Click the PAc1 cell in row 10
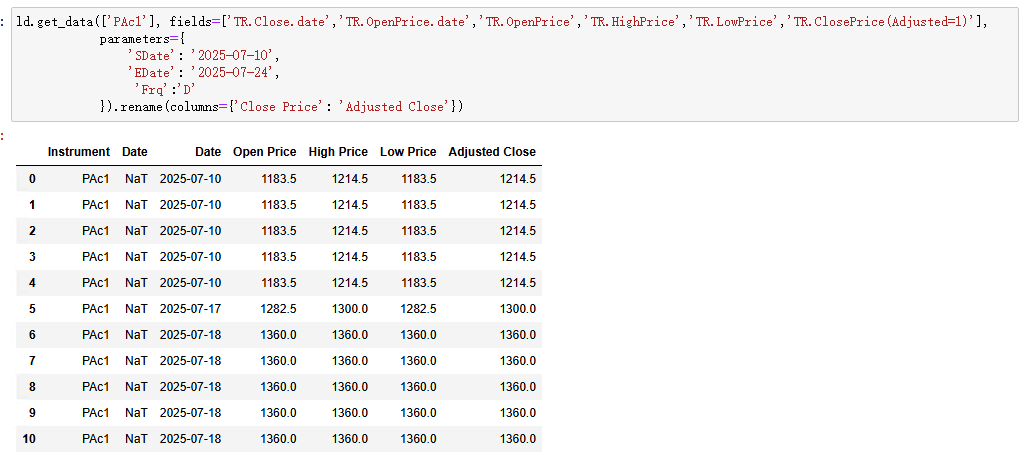Viewport: 1021px width, 452px height. coord(96,439)
